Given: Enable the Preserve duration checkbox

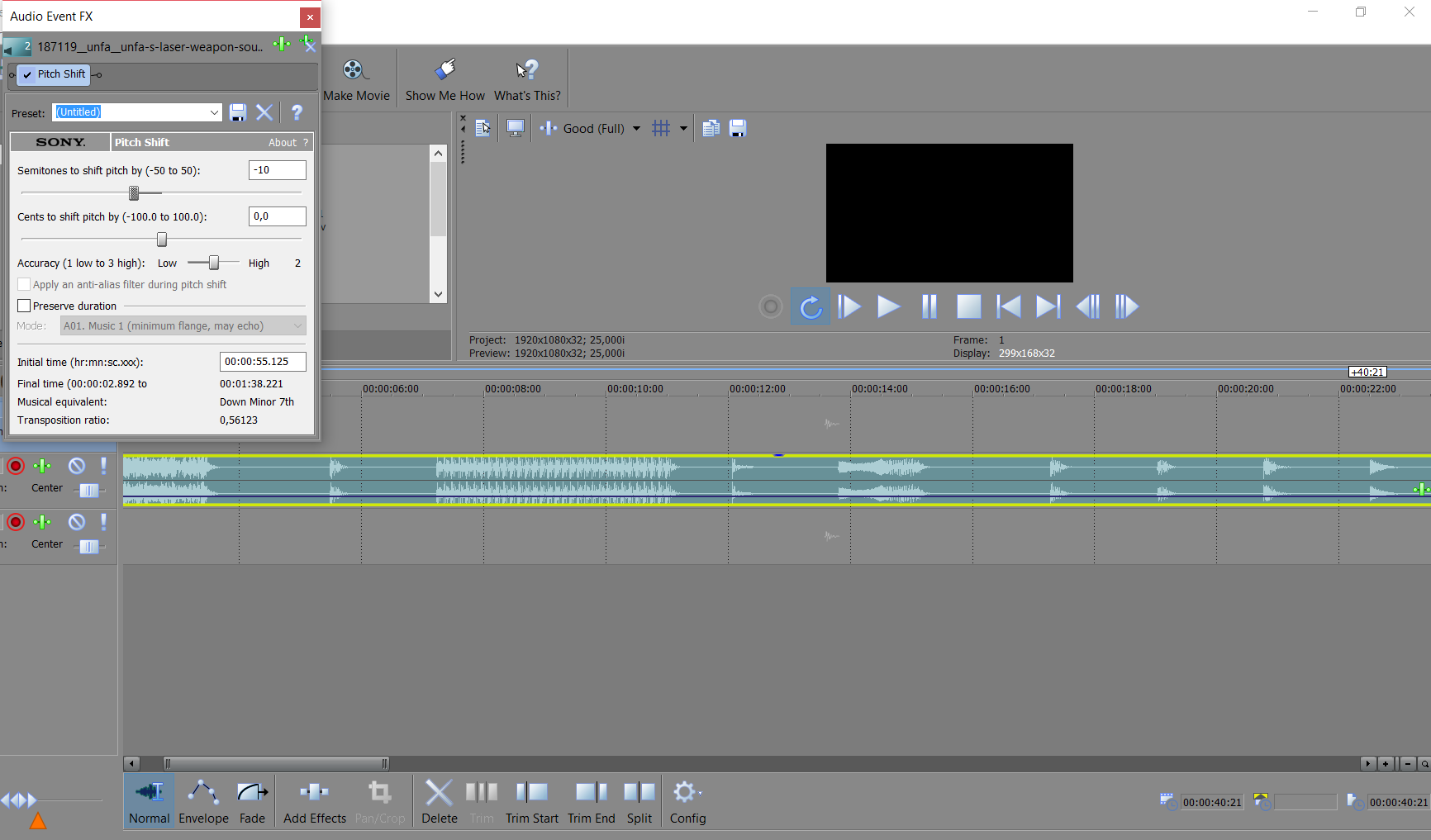Looking at the screenshot, I should [x=24, y=305].
